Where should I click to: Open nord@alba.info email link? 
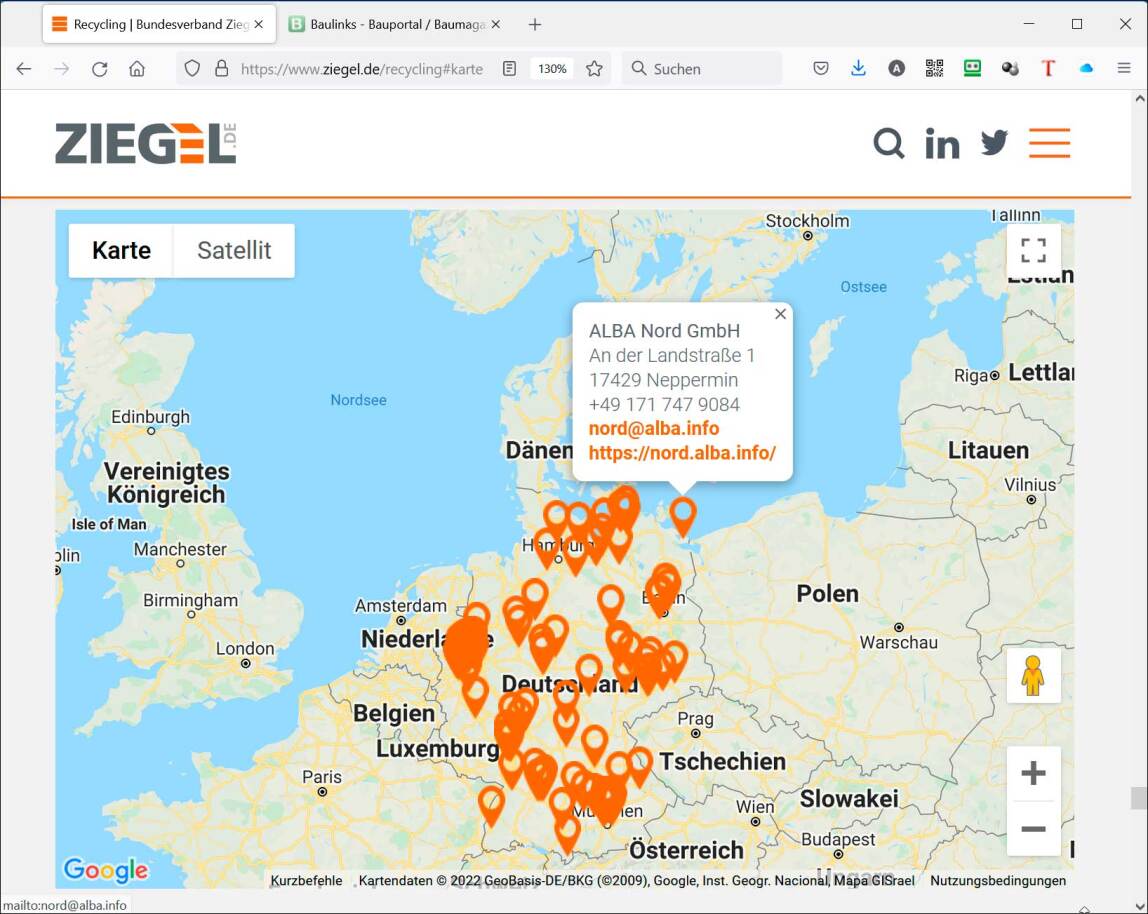[654, 428]
